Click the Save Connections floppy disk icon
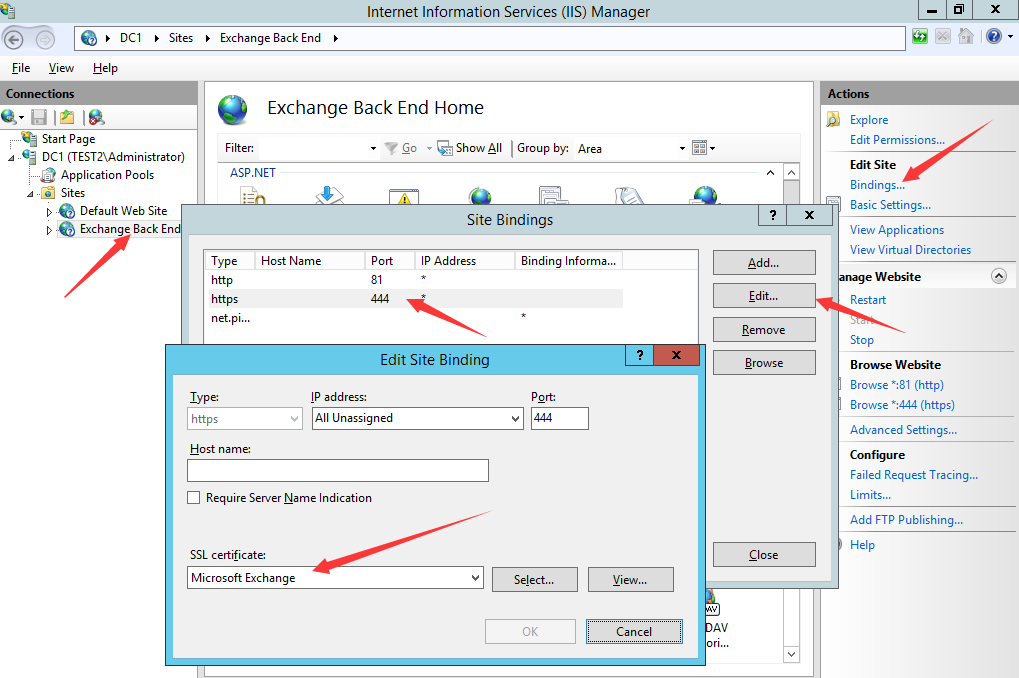The image size is (1019, 678). (x=39, y=117)
